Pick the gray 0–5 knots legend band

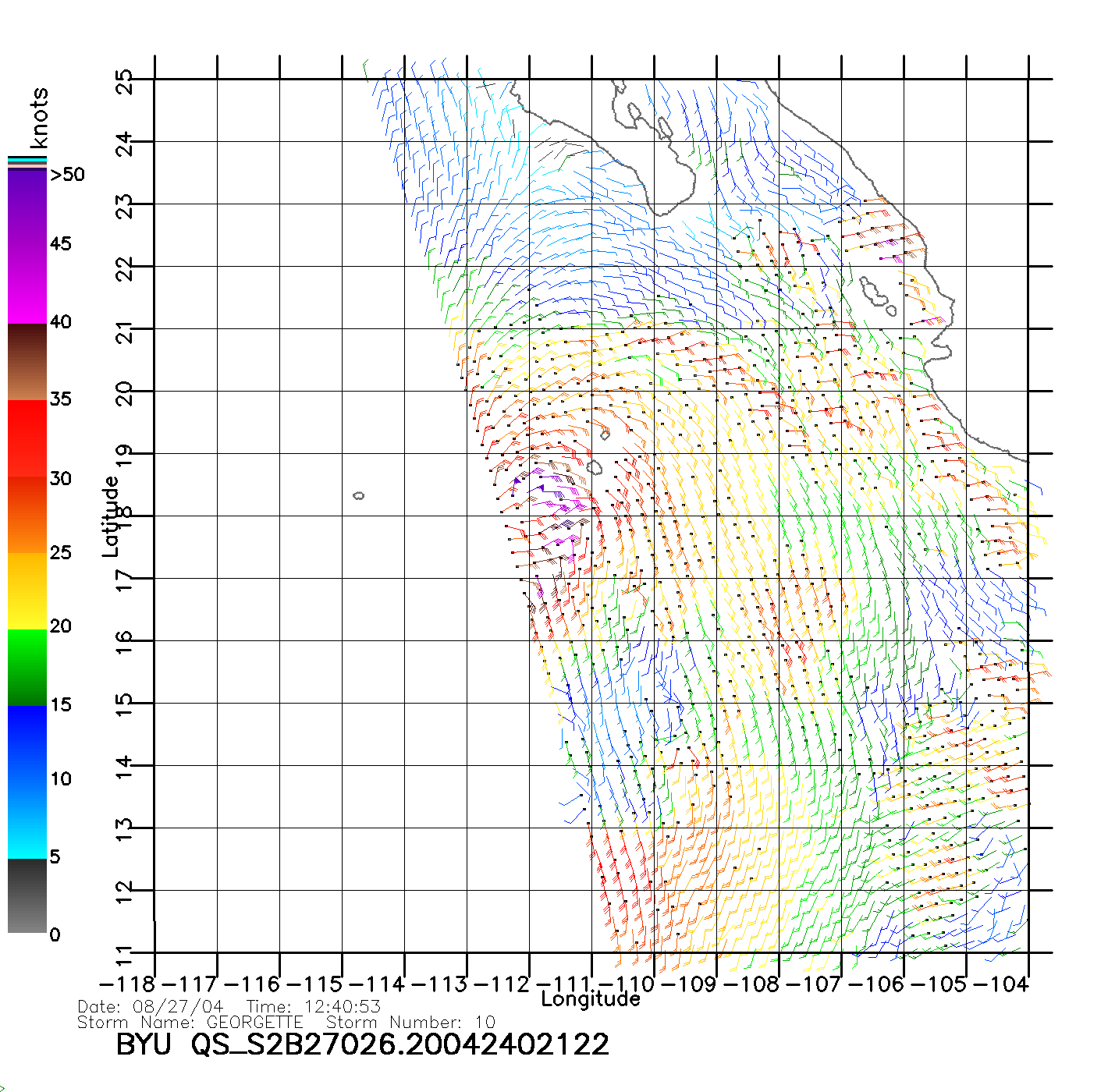27,895
